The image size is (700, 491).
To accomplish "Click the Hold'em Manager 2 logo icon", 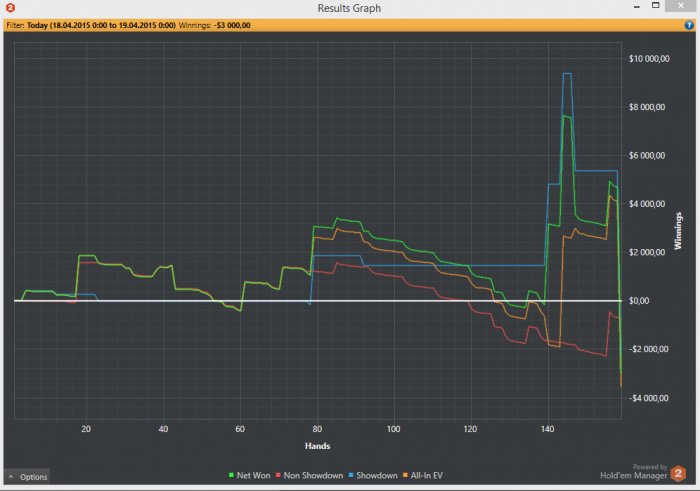I will coord(679,473).
